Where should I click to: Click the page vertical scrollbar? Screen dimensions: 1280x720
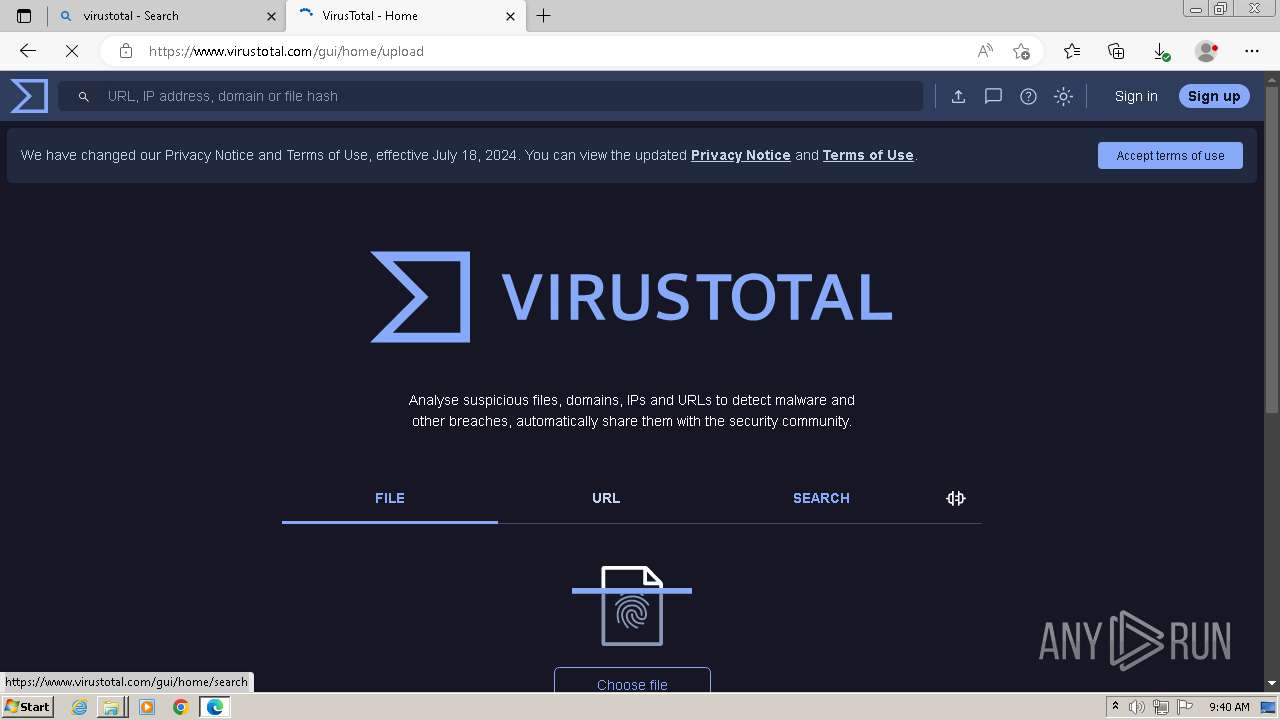[x=1272, y=250]
